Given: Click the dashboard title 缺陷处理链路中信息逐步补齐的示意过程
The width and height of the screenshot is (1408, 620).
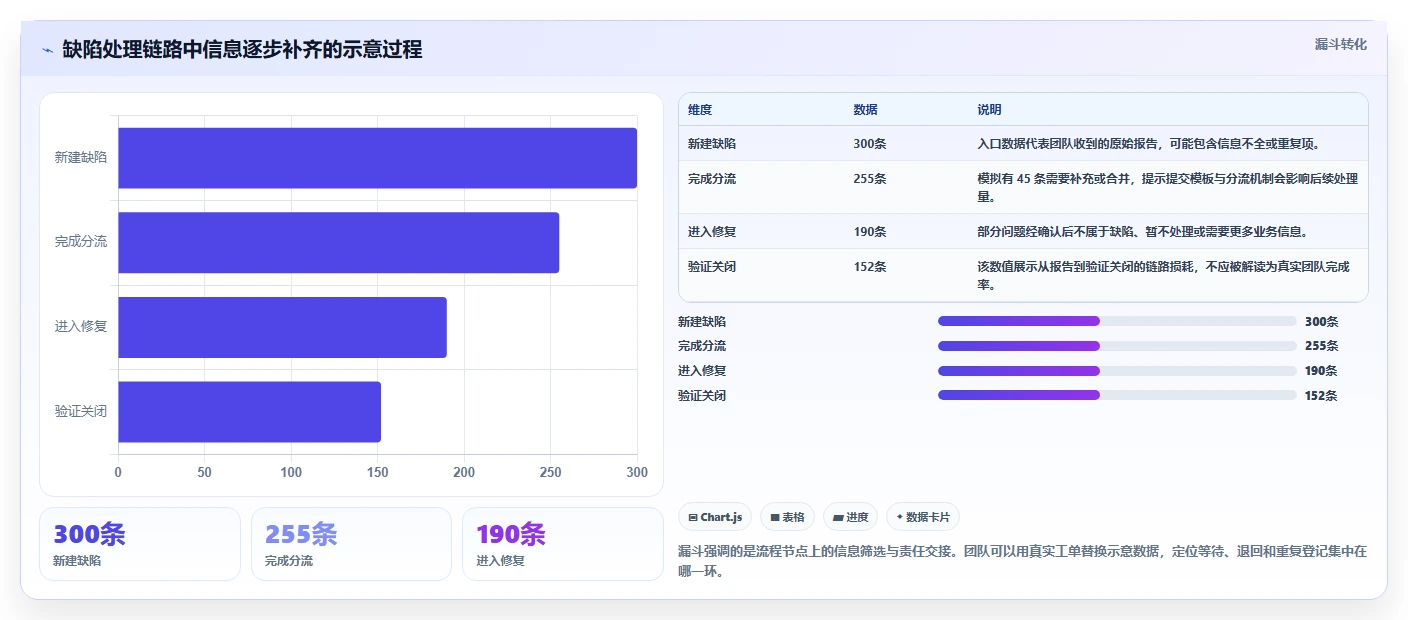Looking at the screenshot, I should pos(242,50).
